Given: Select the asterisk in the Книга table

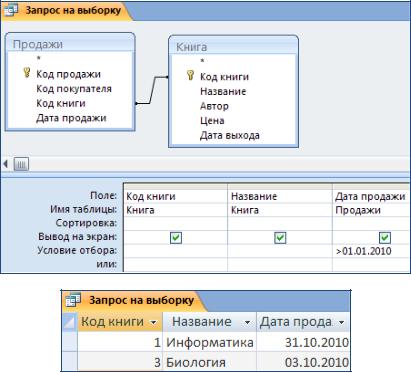Looking at the screenshot, I should tap(202, 62).
